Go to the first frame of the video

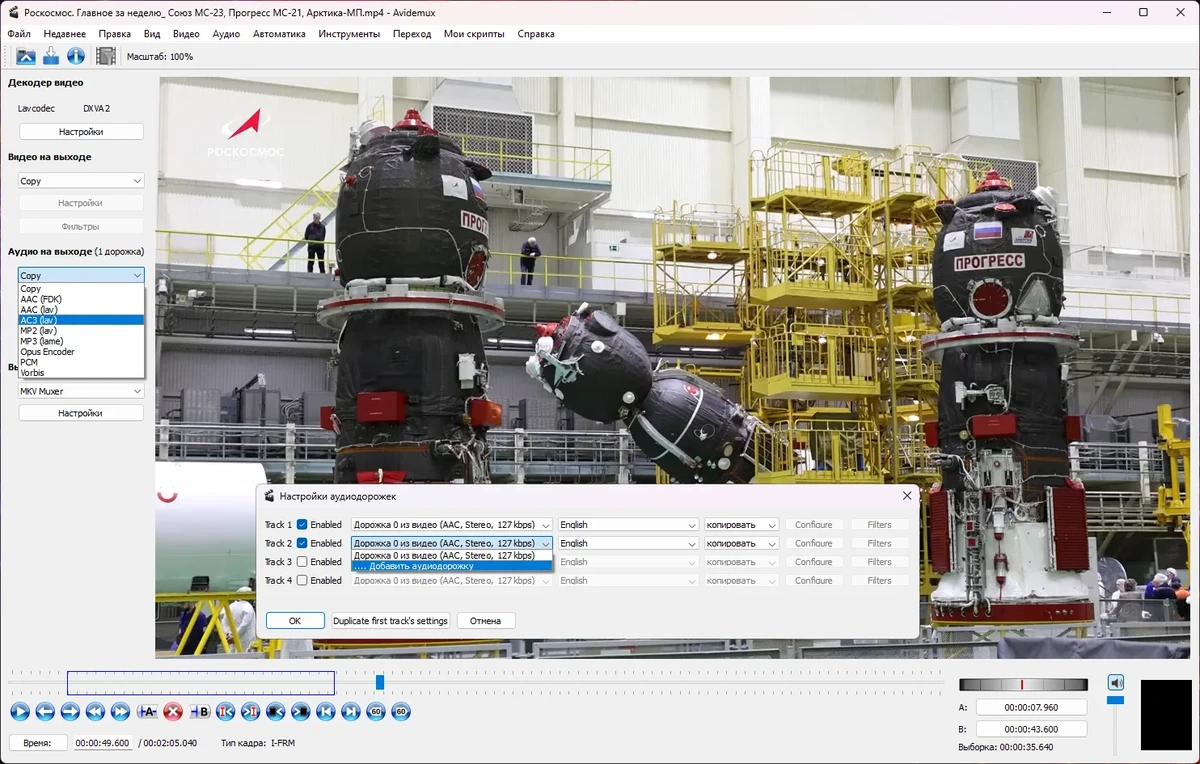coord(325,712)
